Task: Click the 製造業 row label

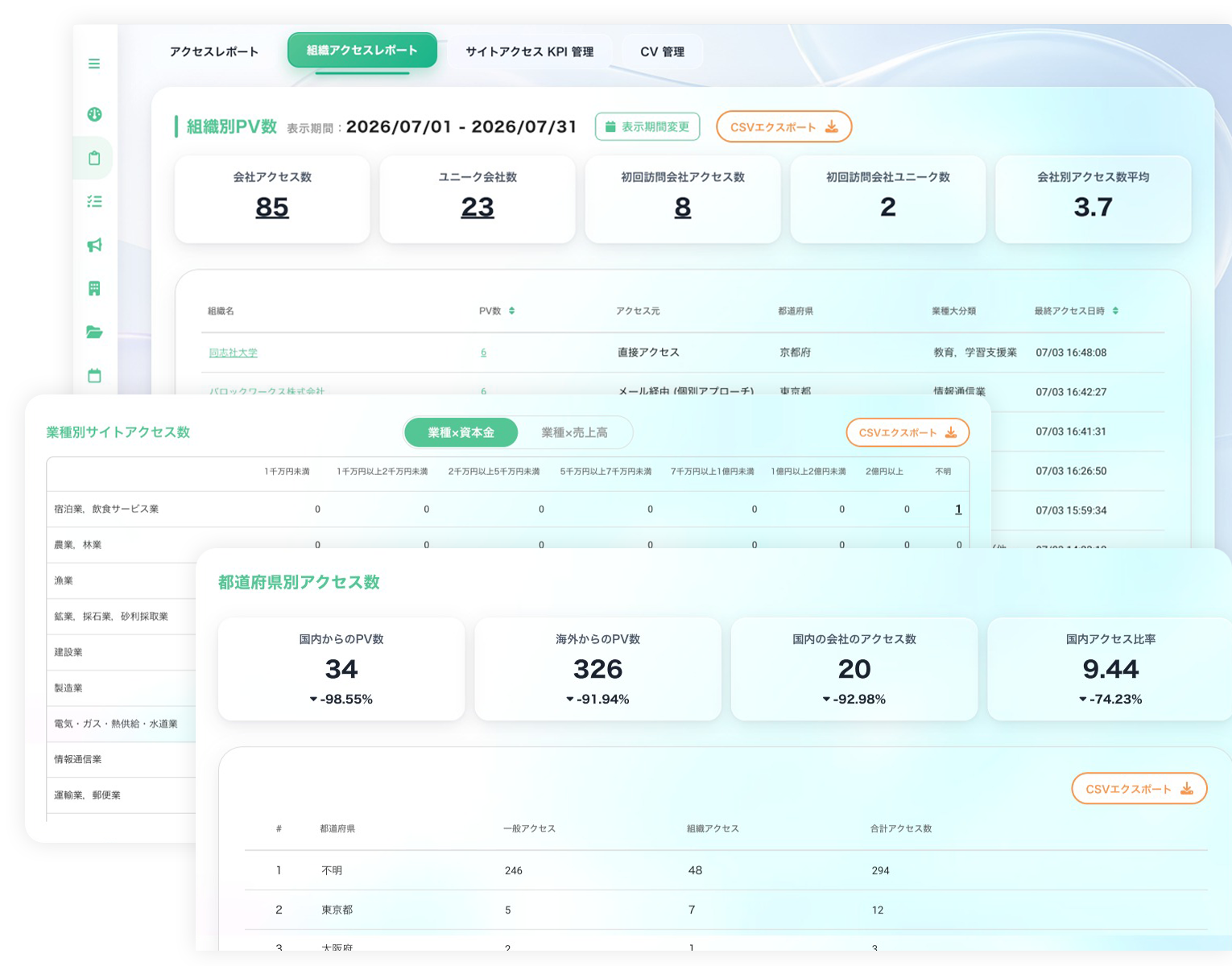Action: click(x=68, y=688)
